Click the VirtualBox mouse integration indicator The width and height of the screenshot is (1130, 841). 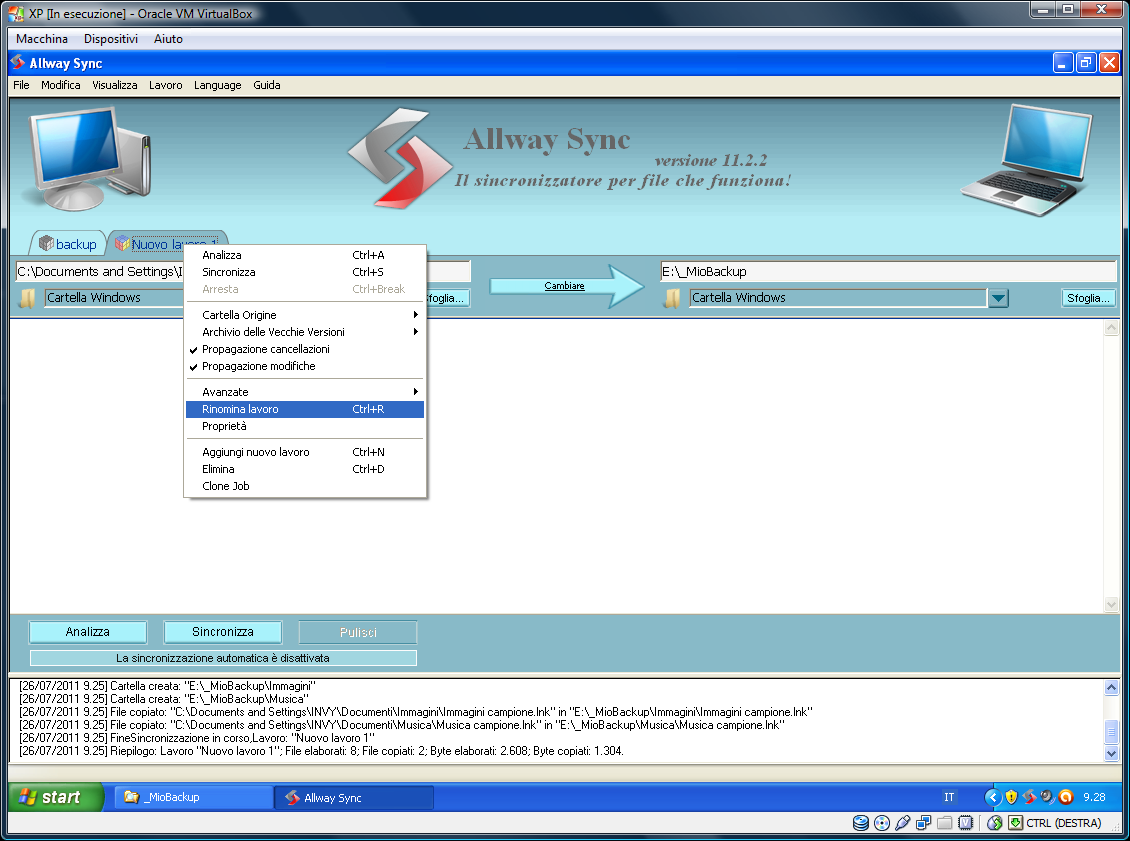[995, 822]
